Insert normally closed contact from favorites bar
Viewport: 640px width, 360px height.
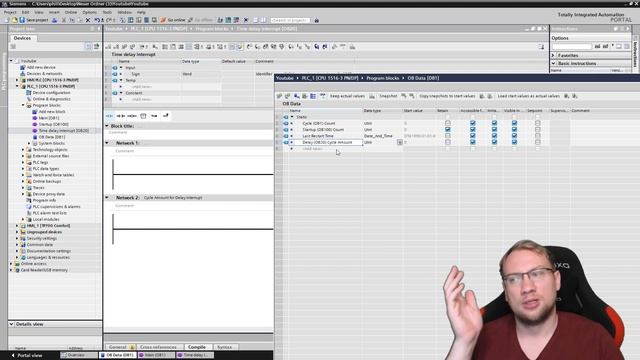pyautogui.click(x=120, y=116)
